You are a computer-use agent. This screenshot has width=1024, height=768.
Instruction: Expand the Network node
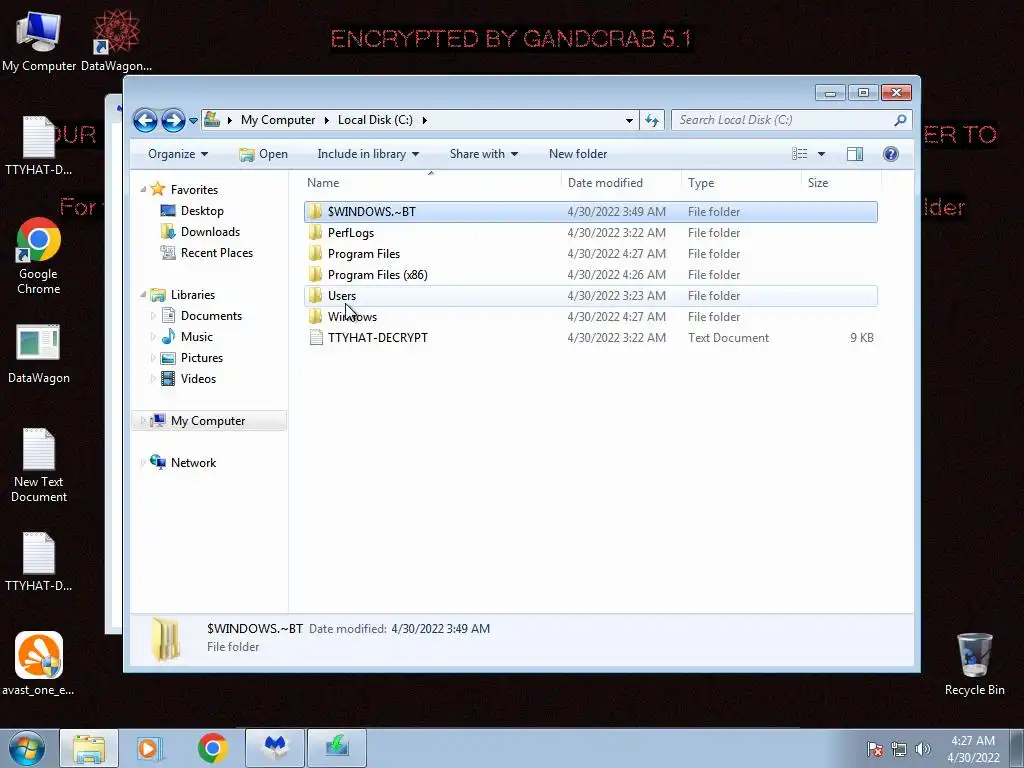click(x=143, y=463)
